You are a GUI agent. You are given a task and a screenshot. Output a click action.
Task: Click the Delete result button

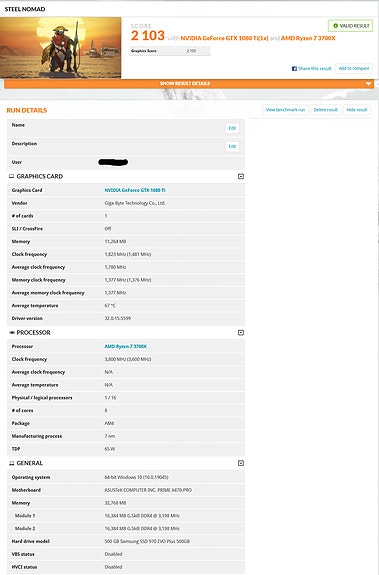point(325,110)
